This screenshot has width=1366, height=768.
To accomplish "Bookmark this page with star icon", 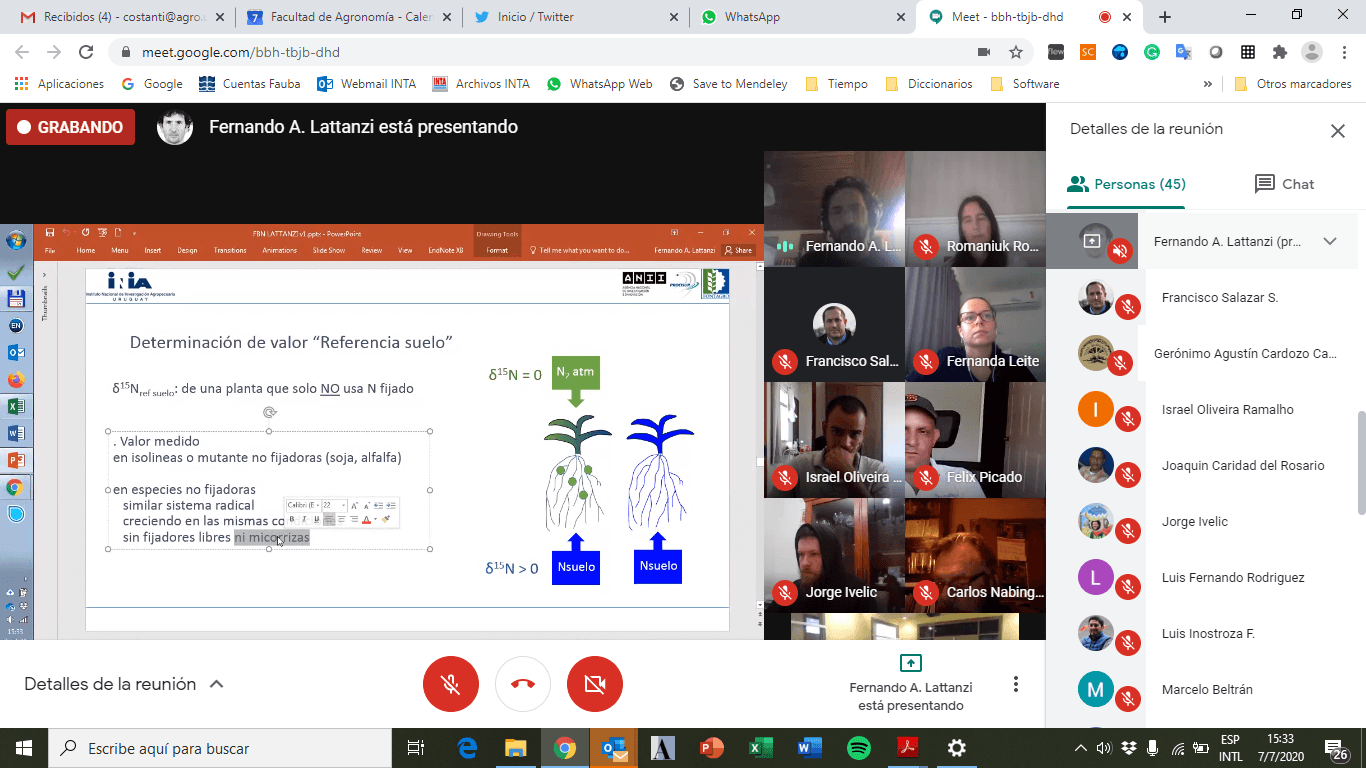I will tap(1016, 52).
